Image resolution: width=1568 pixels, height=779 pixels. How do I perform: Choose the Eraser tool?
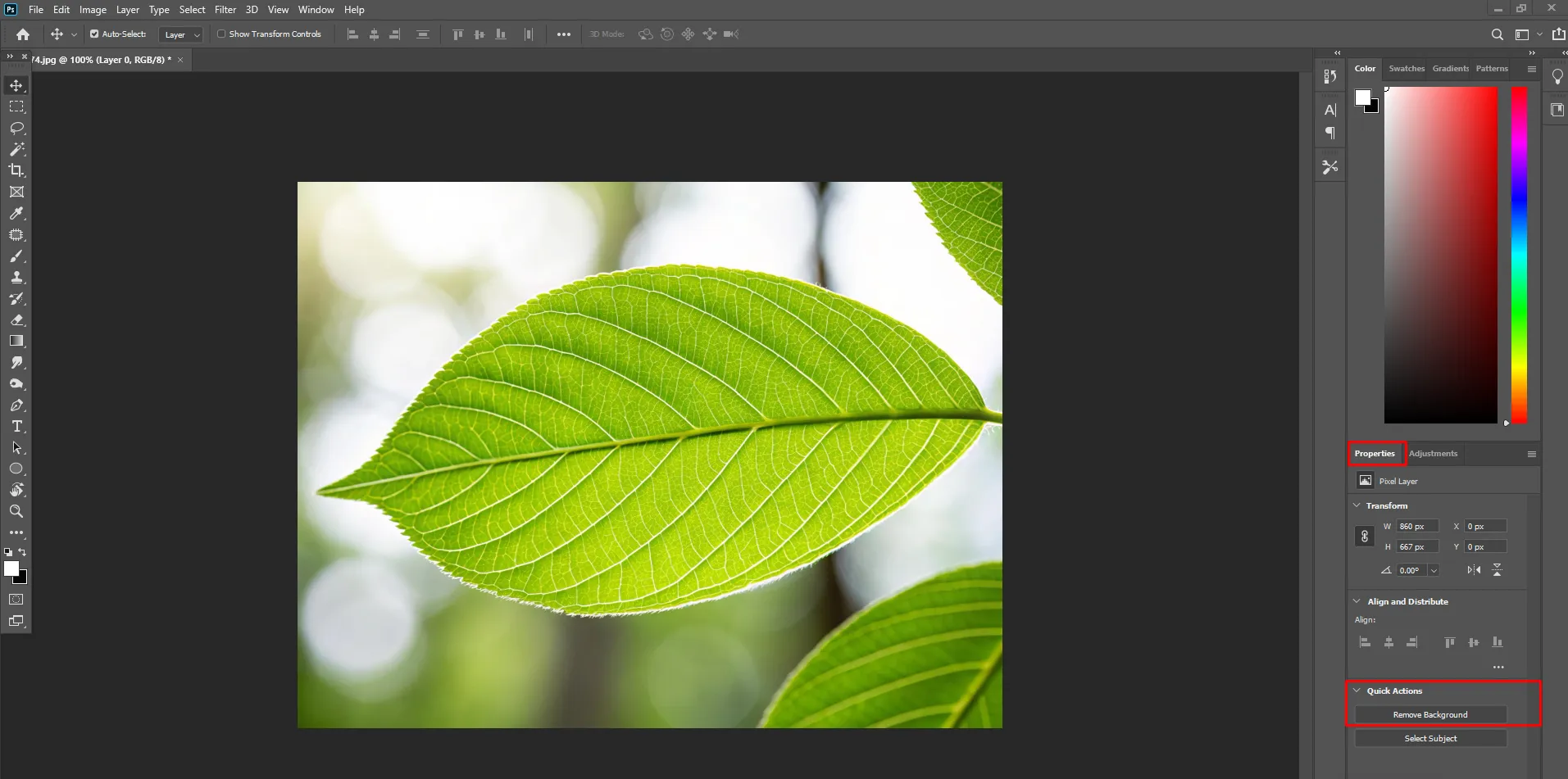coord(16,320)
